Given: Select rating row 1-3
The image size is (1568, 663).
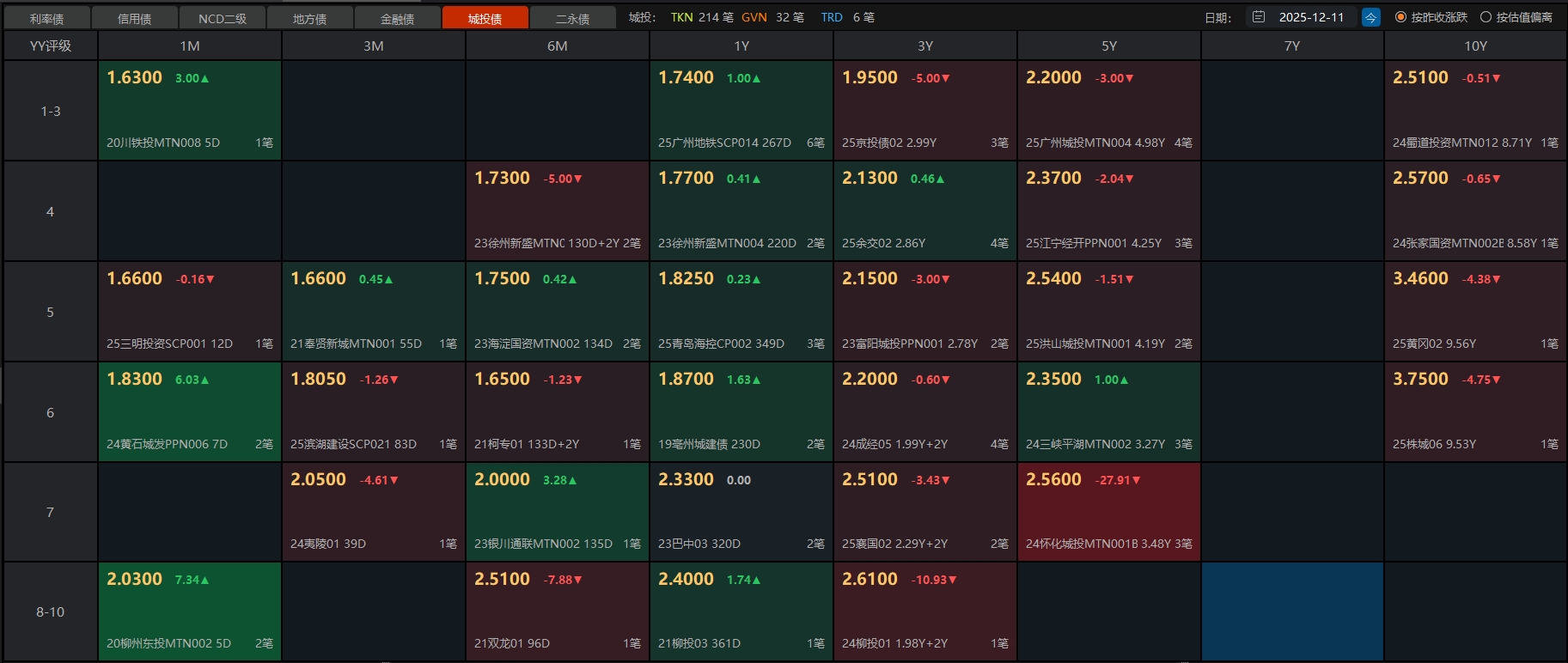Looking at the screenshot, I should (x=51, y=111).
